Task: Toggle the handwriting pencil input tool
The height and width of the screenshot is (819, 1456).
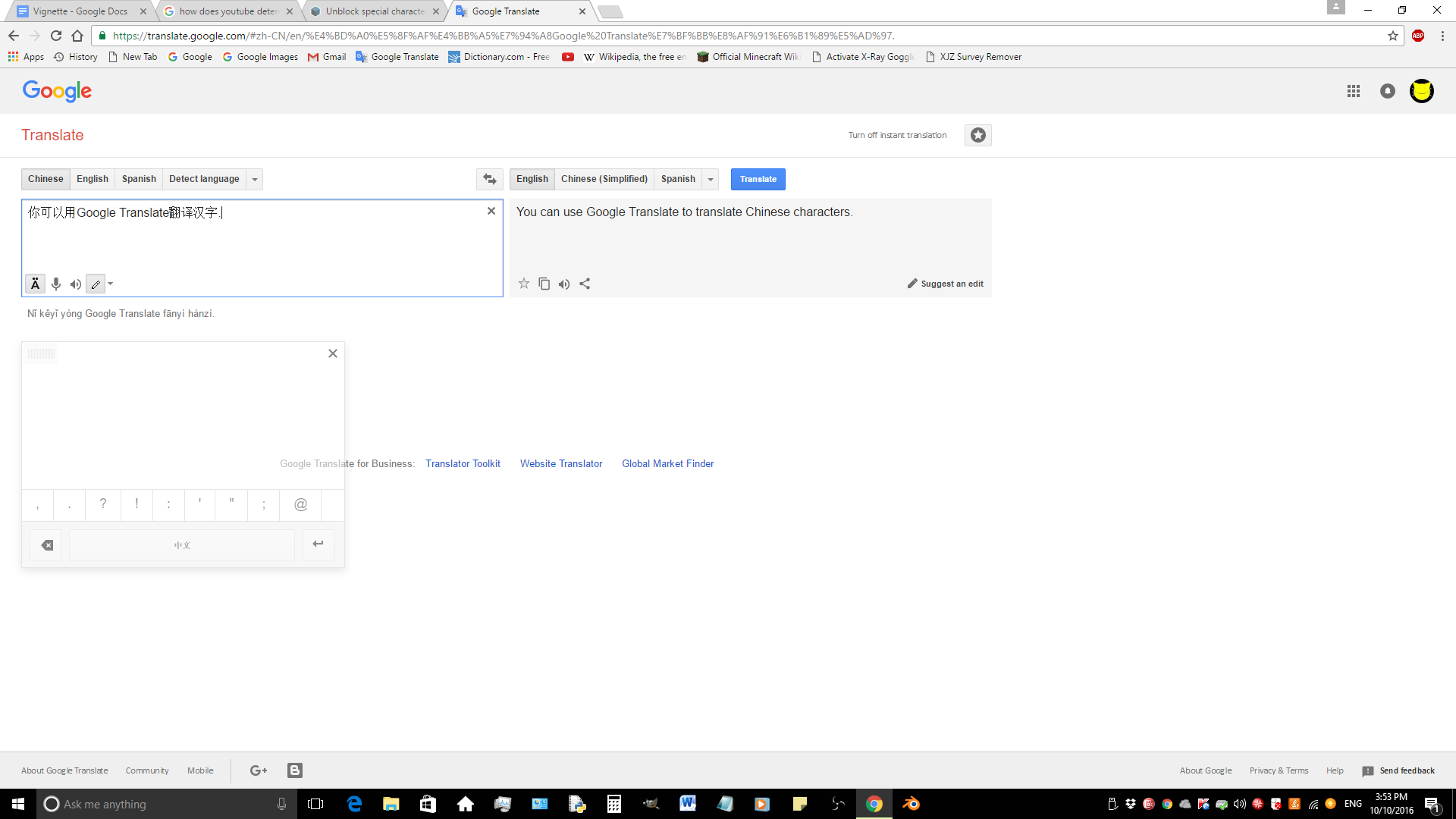Action: pos(96,284)
